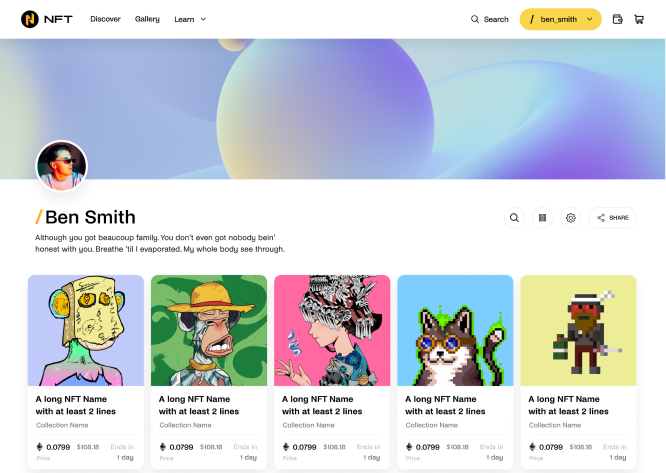Switch to grid view icon
This screenshot has height=473, width=666.
[x=542, y=218]
